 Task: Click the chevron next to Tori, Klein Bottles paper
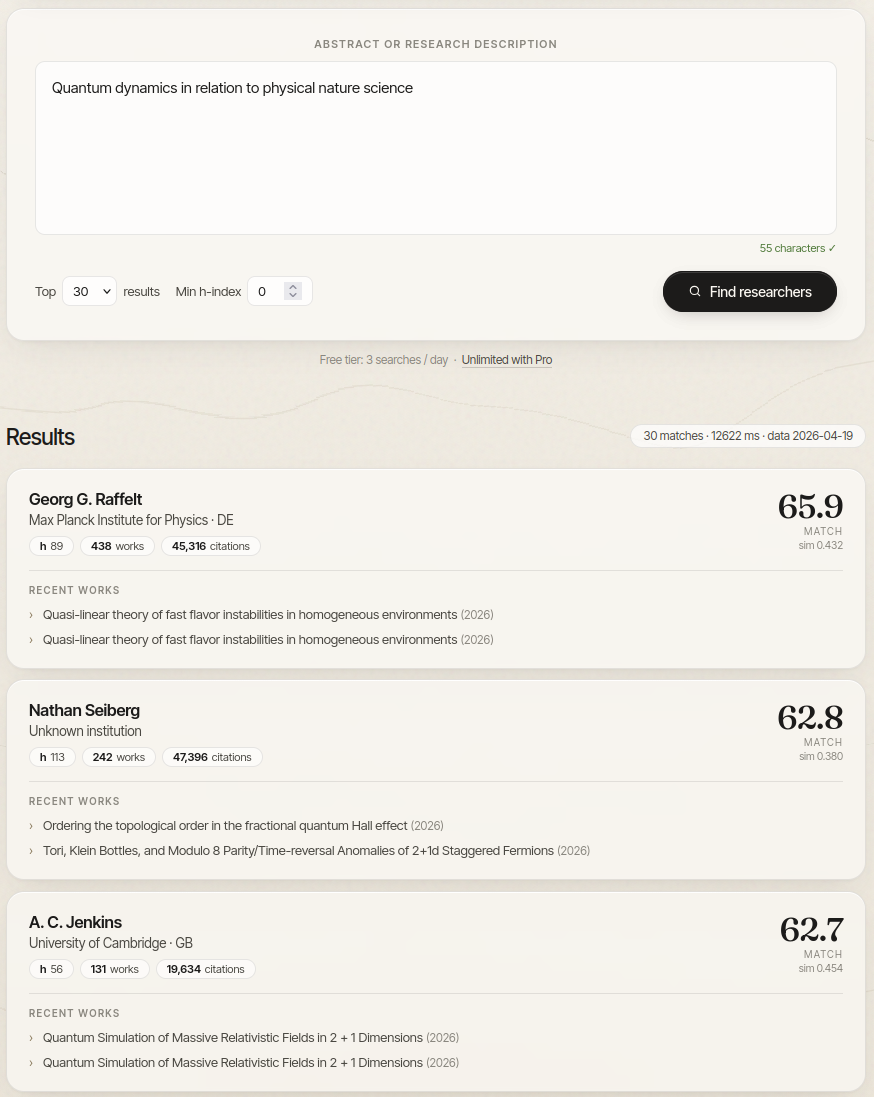coord(32,850)
